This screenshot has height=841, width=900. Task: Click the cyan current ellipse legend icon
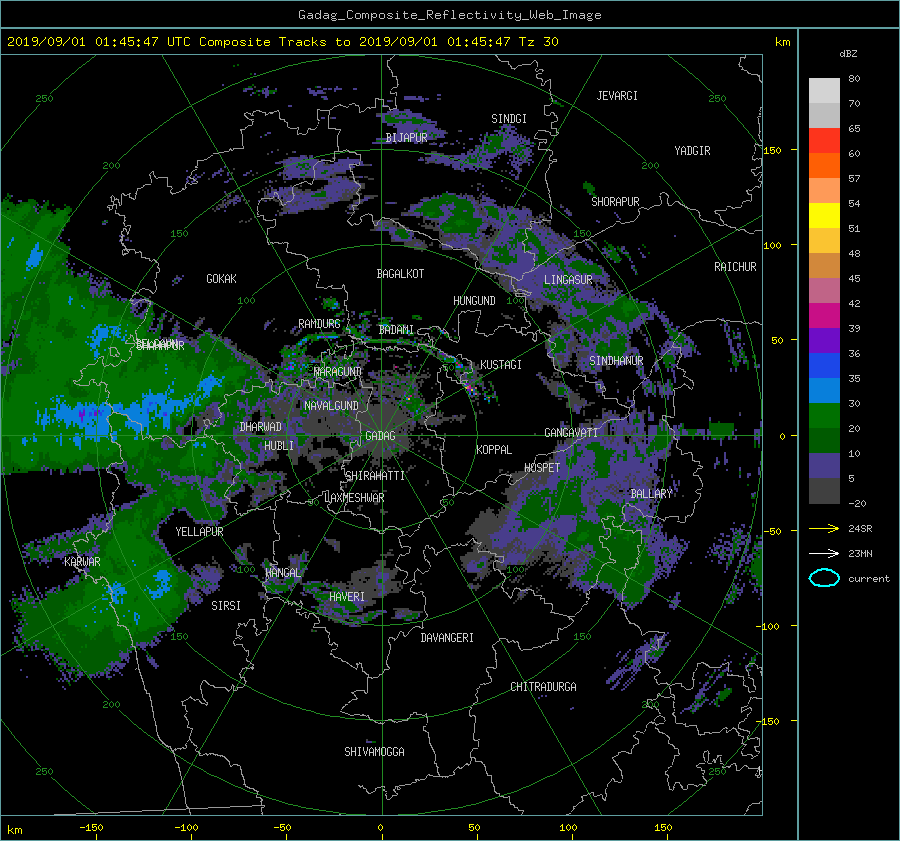(x=824, y=578)
